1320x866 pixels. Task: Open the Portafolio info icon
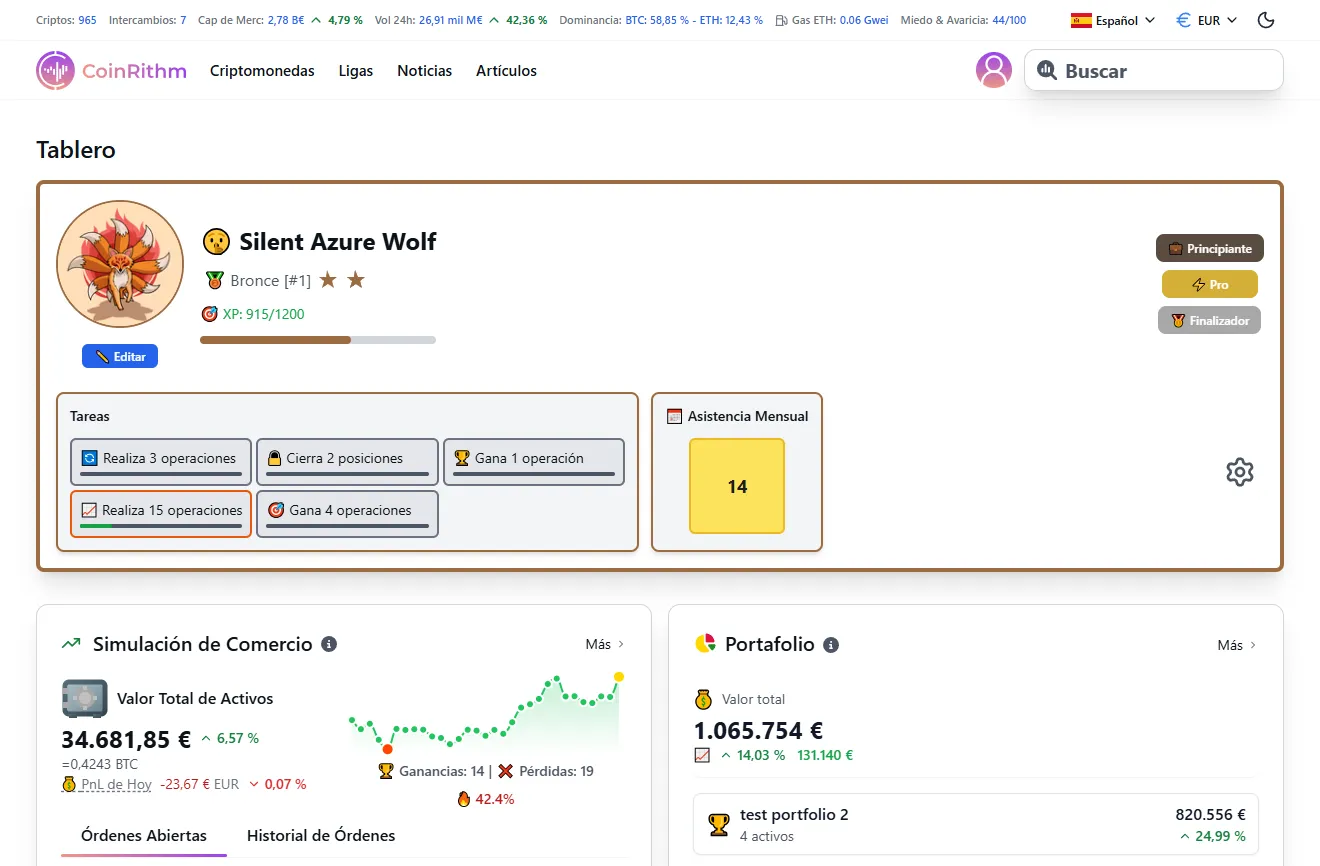[x=830, y=645]
